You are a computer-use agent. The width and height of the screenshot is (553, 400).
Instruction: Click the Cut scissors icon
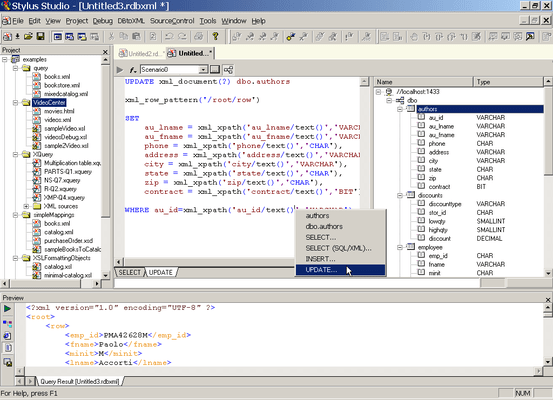tap(111, 36)
